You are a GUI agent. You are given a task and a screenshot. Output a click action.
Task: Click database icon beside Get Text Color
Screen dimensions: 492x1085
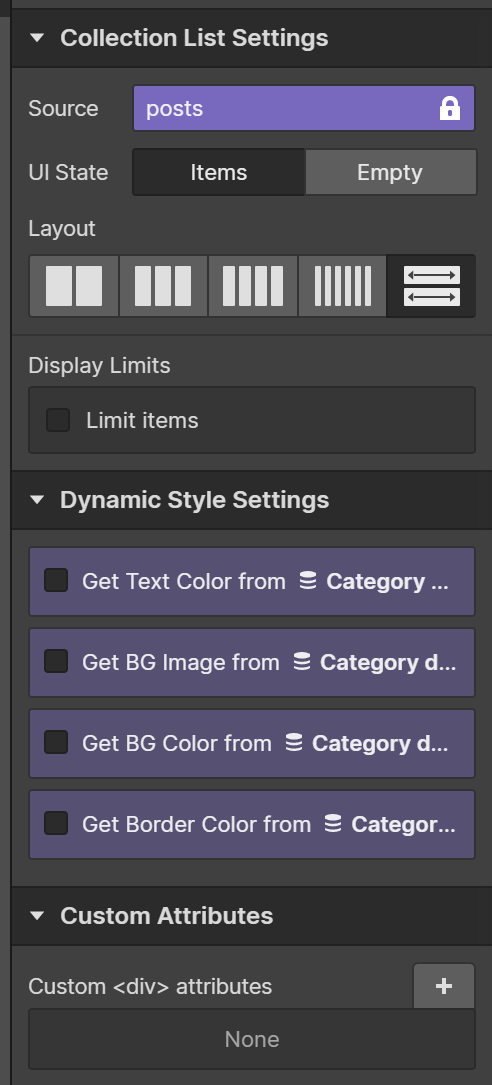tap(308, 581)
